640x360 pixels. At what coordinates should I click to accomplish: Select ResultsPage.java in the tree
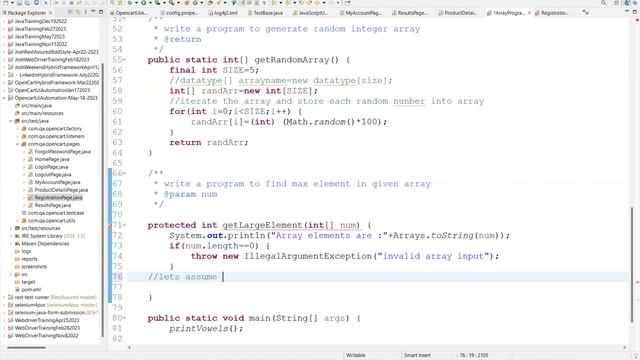53,205
